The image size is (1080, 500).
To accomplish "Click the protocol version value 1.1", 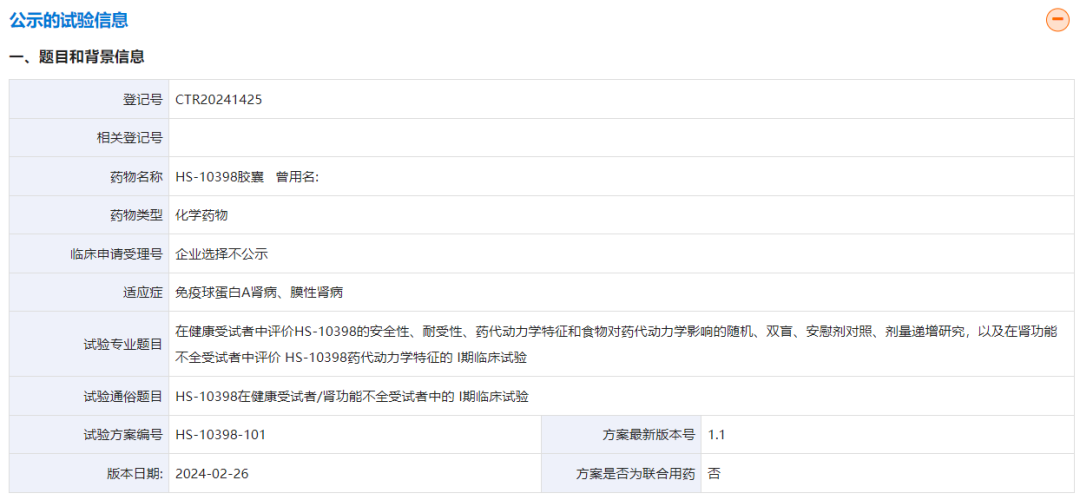I will click(x=716, y=435).
